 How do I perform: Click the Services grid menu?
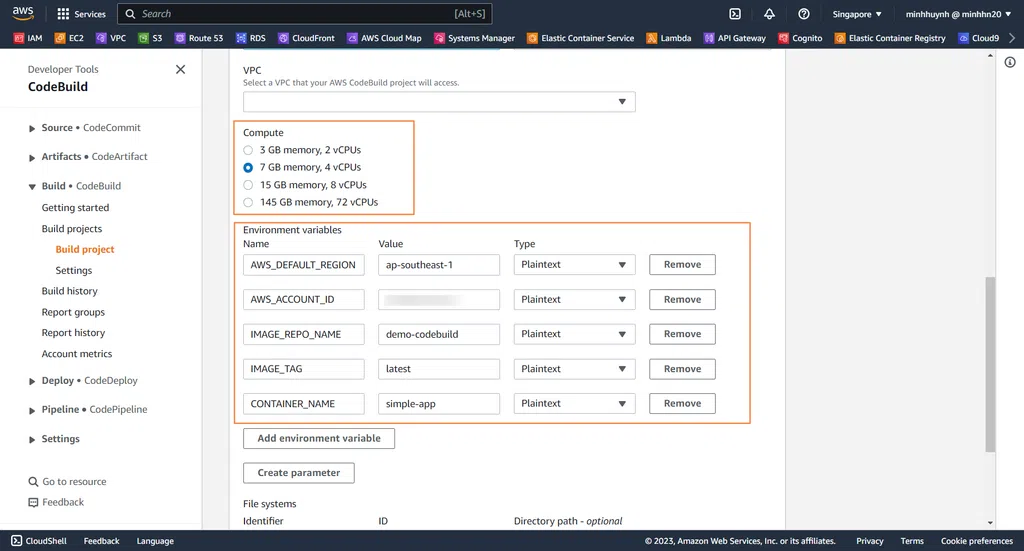pyautogui.click(x=81, y=14)
